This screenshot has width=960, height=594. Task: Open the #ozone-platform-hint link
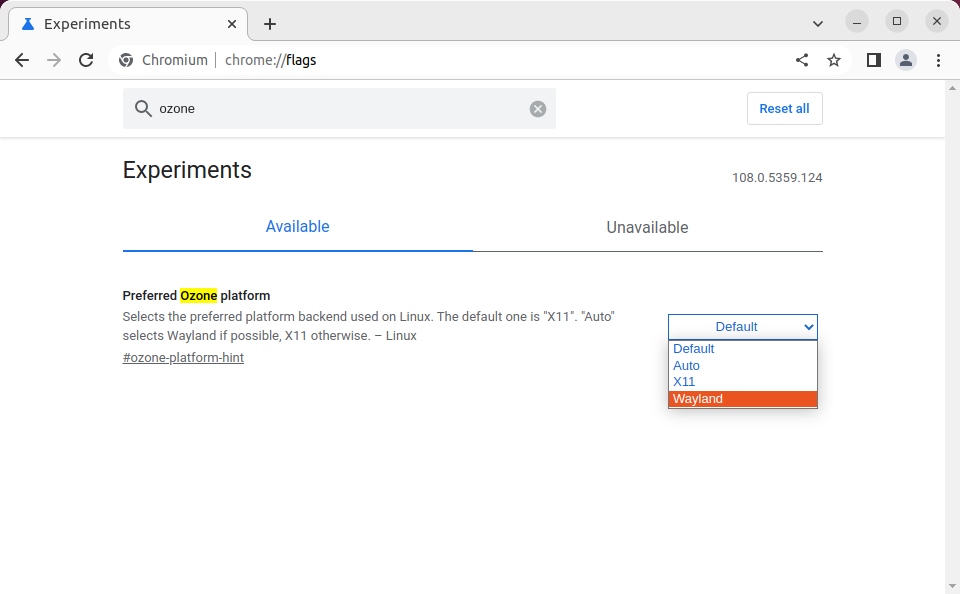point(183,358)
